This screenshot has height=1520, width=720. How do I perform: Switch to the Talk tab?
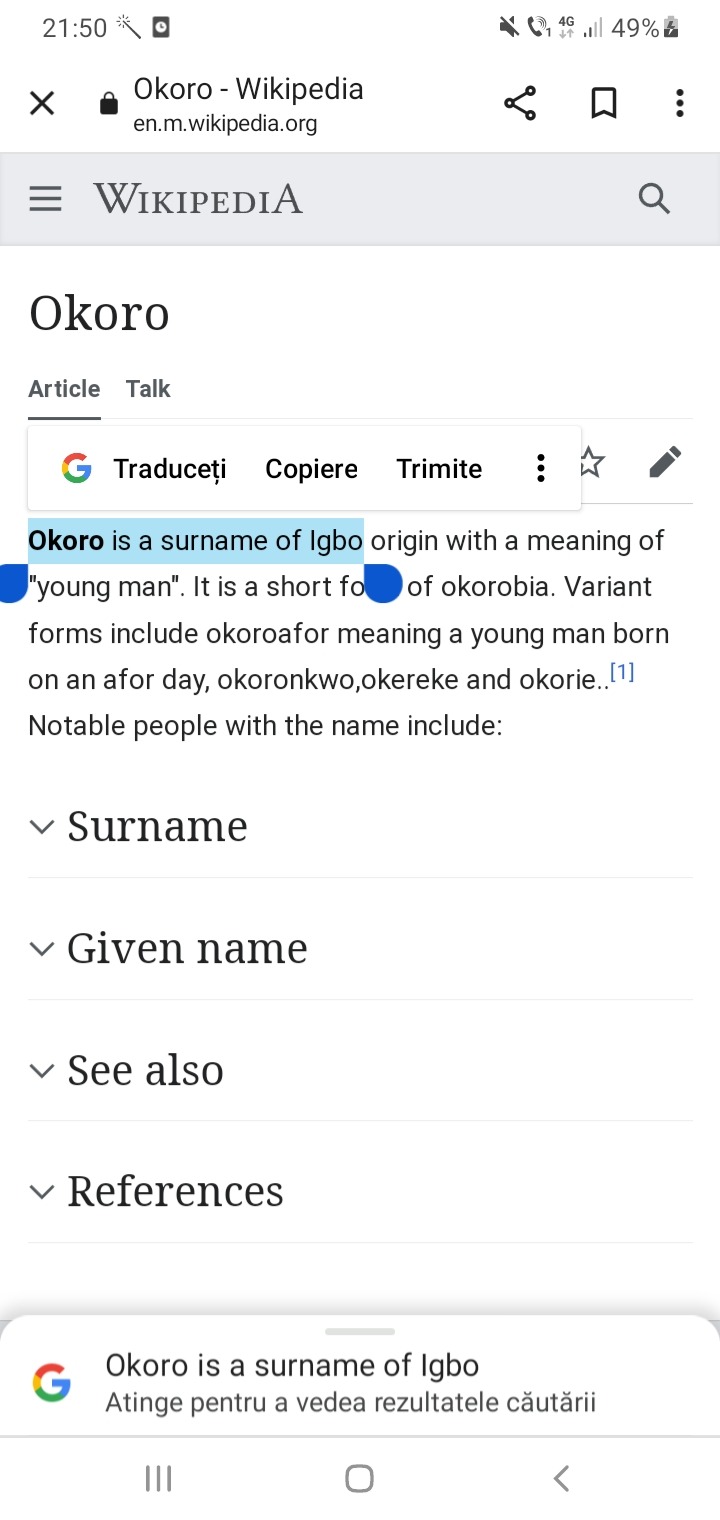tap(148, 389)
